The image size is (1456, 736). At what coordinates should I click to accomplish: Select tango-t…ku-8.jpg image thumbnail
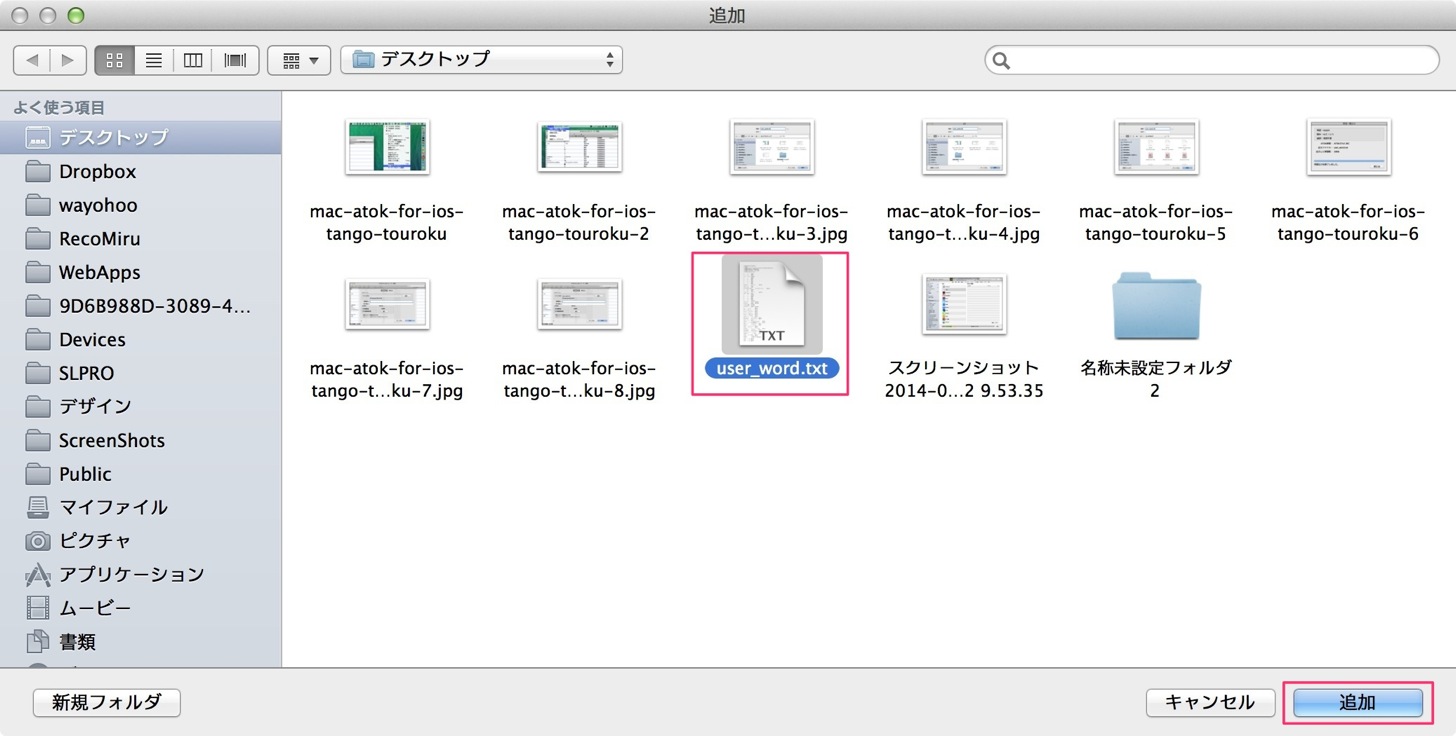[580, 304]
